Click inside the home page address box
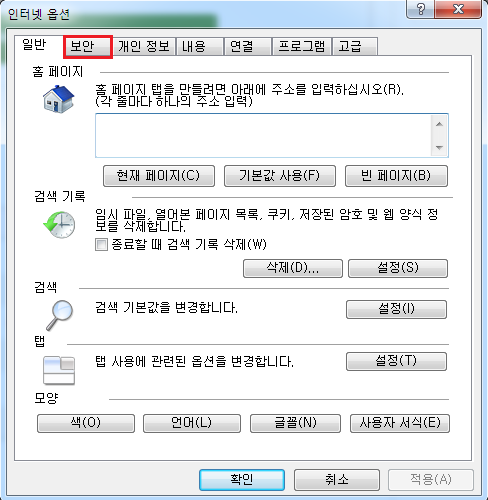 [x=263, y=136]
